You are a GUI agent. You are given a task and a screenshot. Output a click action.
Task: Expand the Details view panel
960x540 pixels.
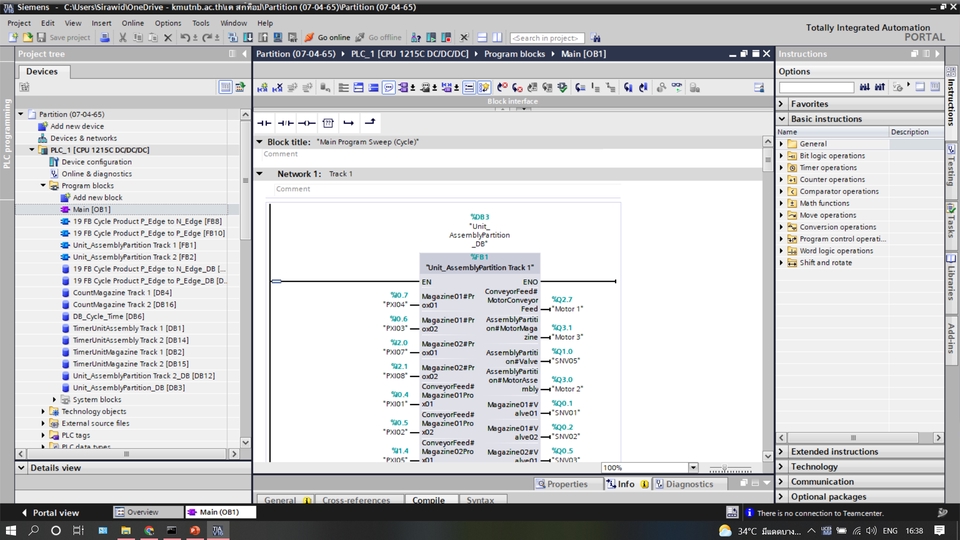(x=21, y=468)
